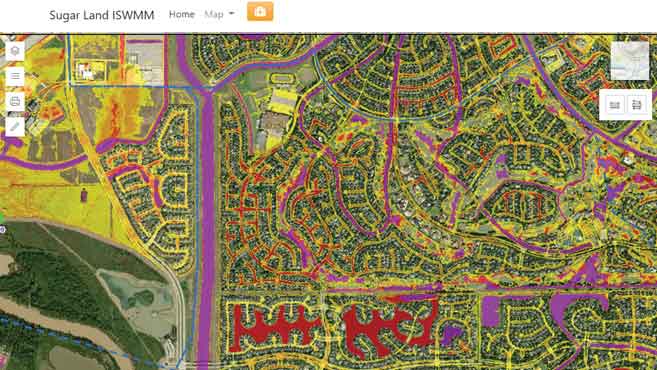This screenshot has height=370, width=657.
Task: Click the Sugar Land ISWMM title
Action: pos(102,15)
